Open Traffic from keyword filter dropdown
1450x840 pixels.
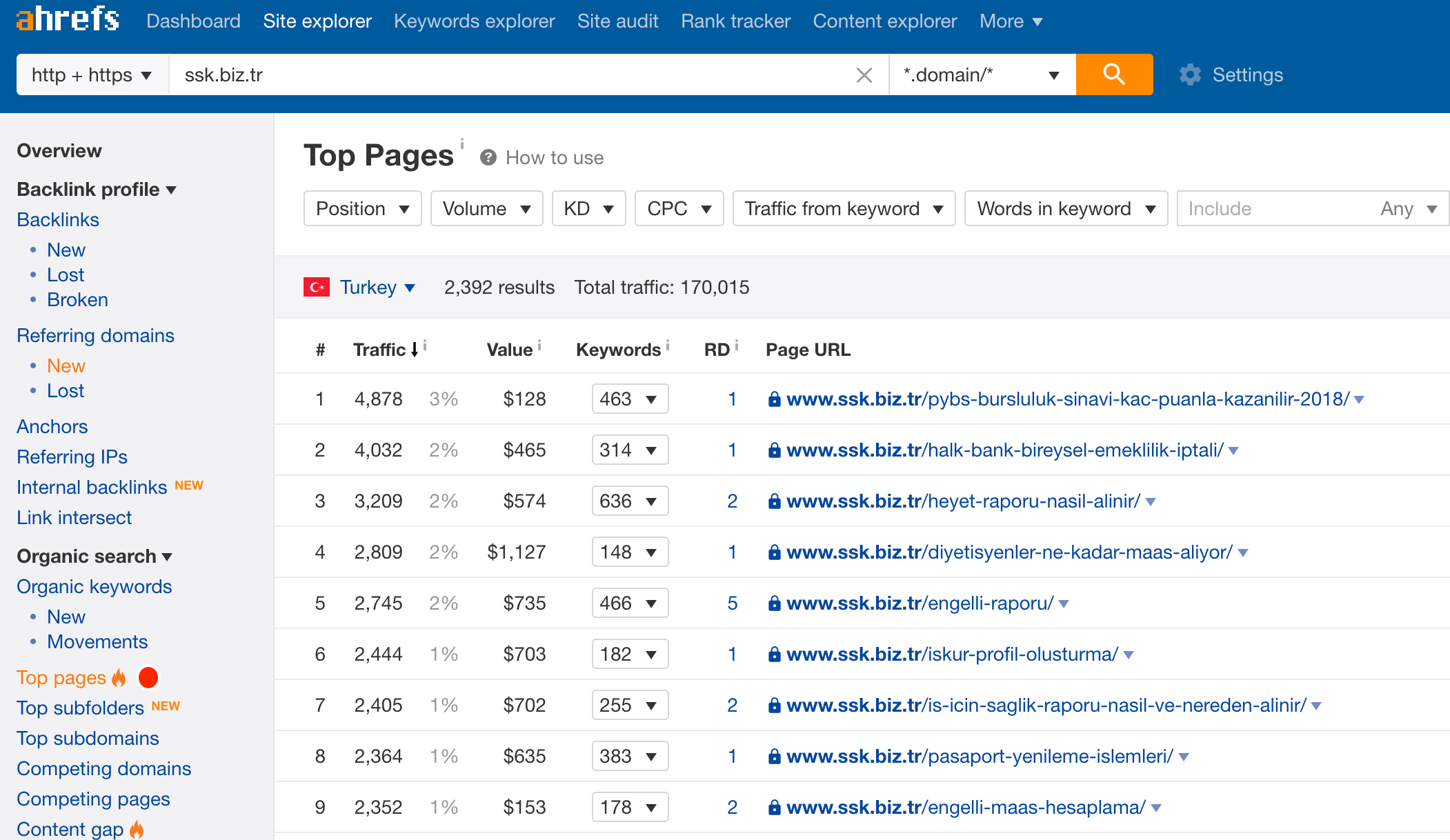coord(844,208)
